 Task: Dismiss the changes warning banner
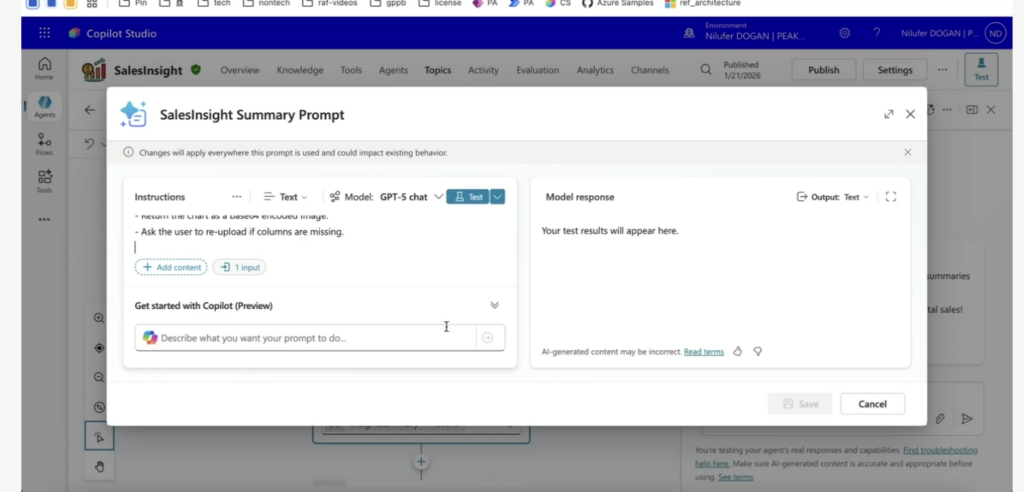pyautogui.click(x=908, y=152)
